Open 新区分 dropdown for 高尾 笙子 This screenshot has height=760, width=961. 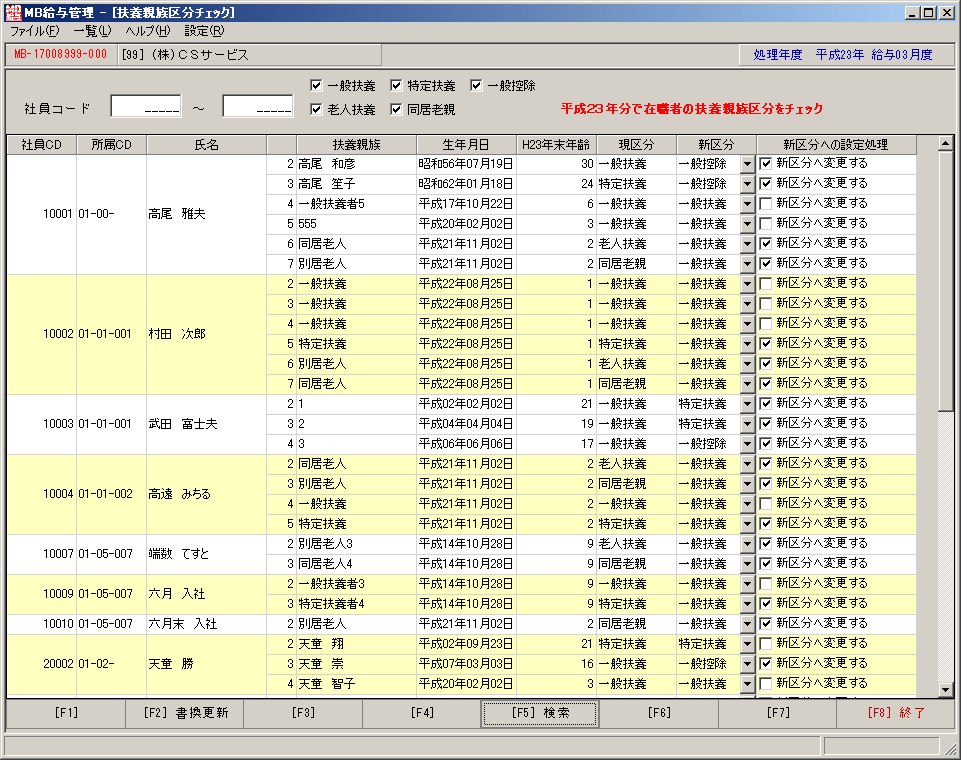click(747, 184)
